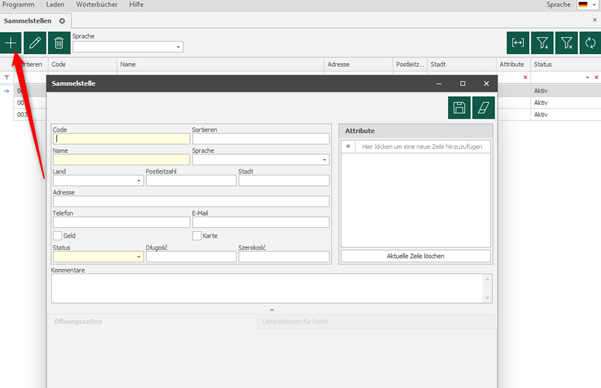601x388 pixels.
Task: Open the Wörterbücher menu
Action: 97,5
